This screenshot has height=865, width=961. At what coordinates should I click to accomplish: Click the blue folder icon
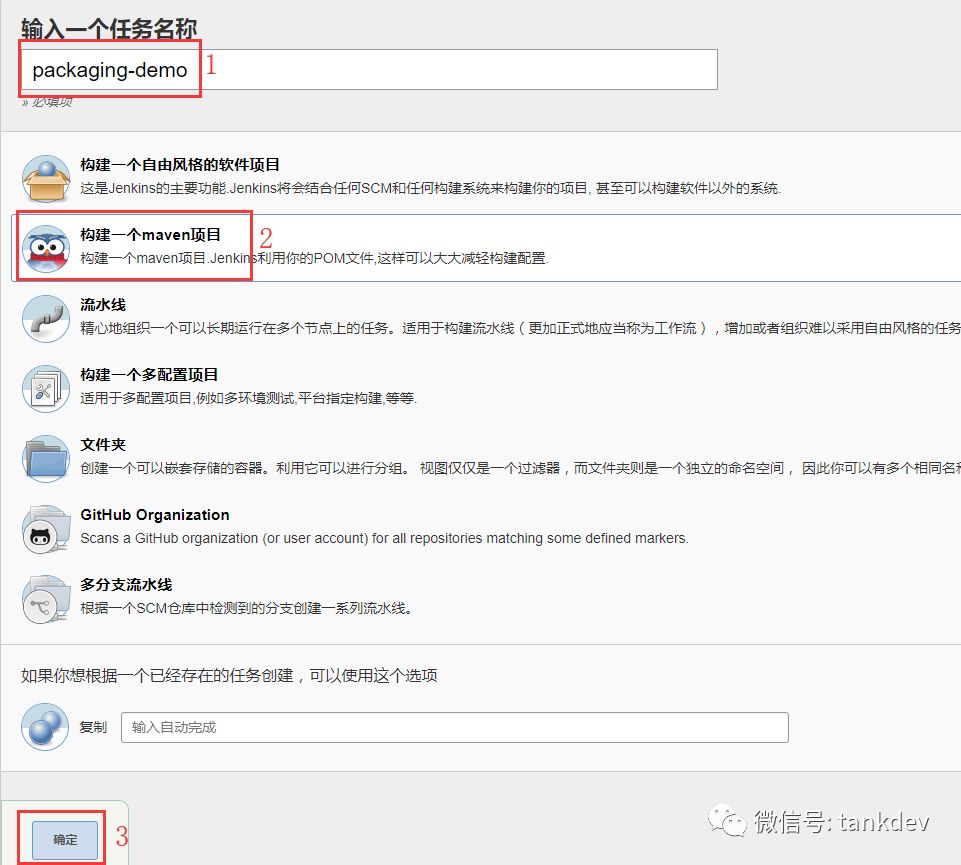(x=46, y=459)
